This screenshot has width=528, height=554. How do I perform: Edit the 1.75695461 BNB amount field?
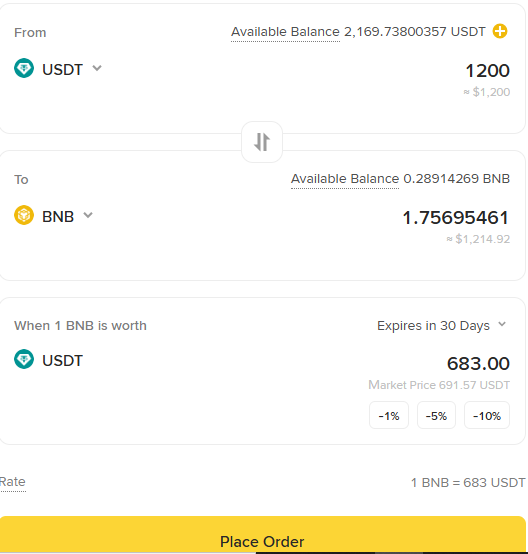click(456, 218)
